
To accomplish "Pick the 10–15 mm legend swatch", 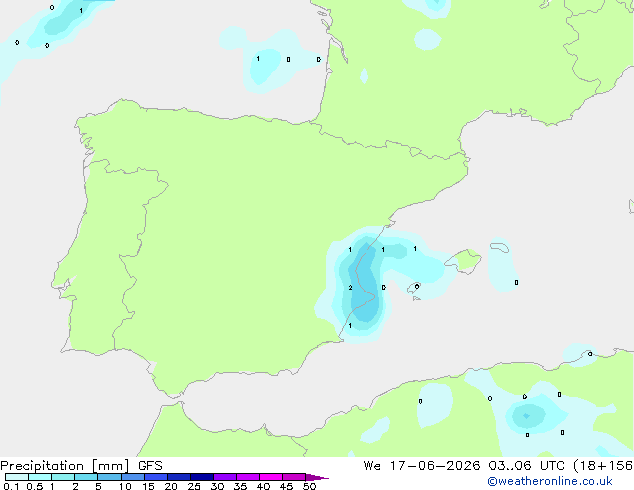I will [132, 477].
